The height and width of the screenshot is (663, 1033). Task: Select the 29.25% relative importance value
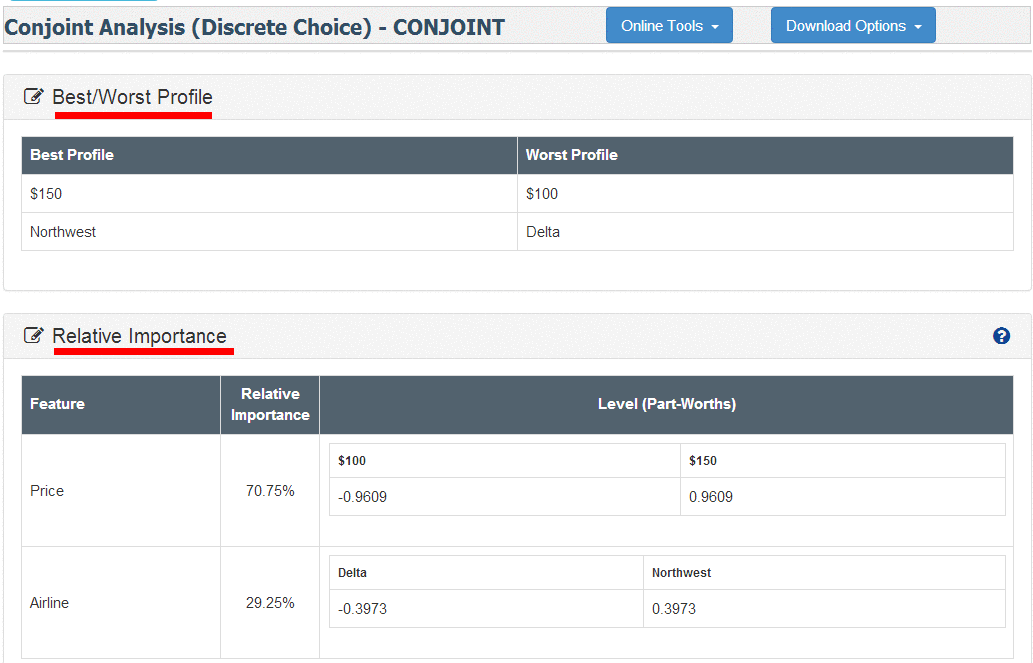tap(270, 603)
